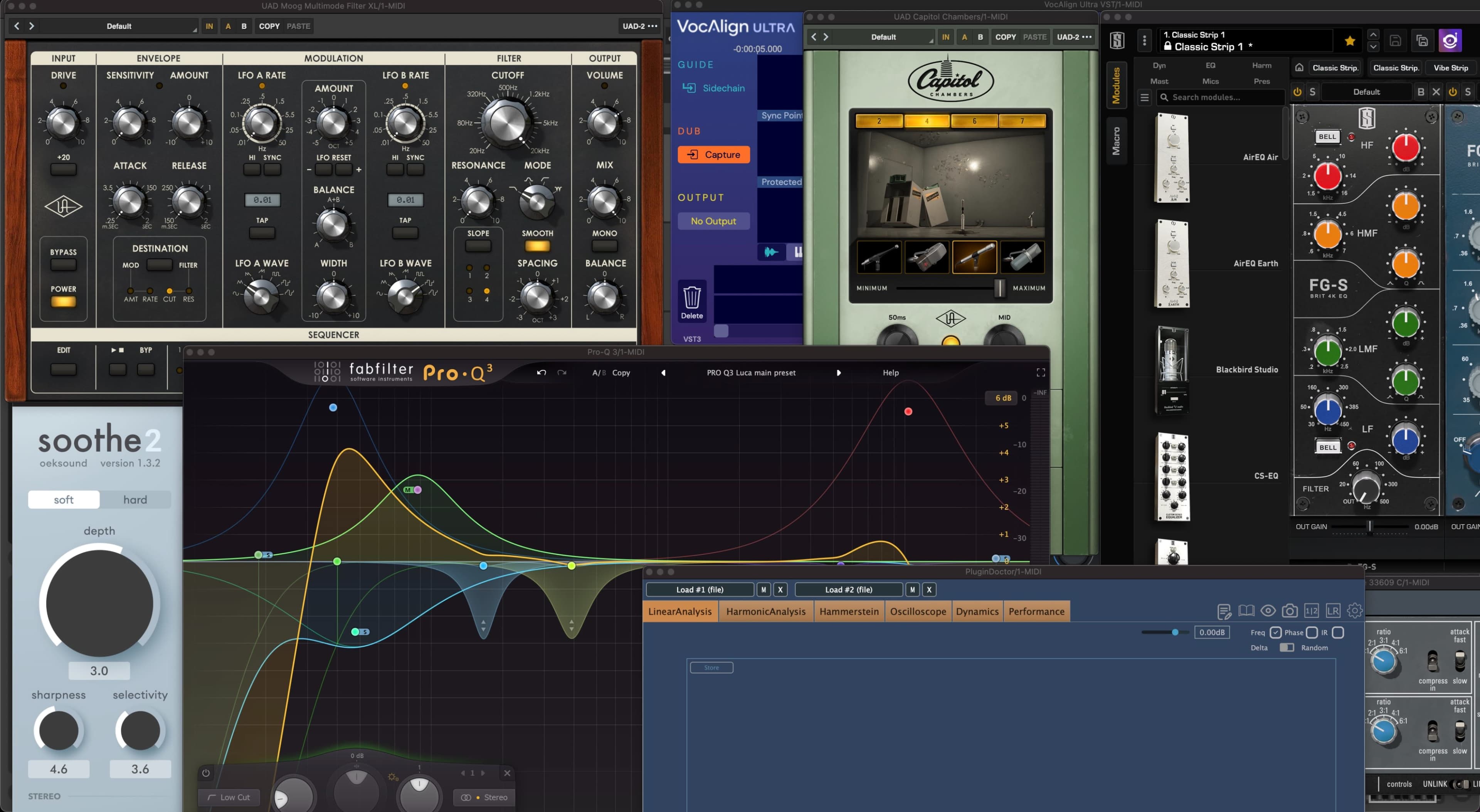Open the Low Cut filter shape dropdown
1480x812 pixels.
click(229, 797)
